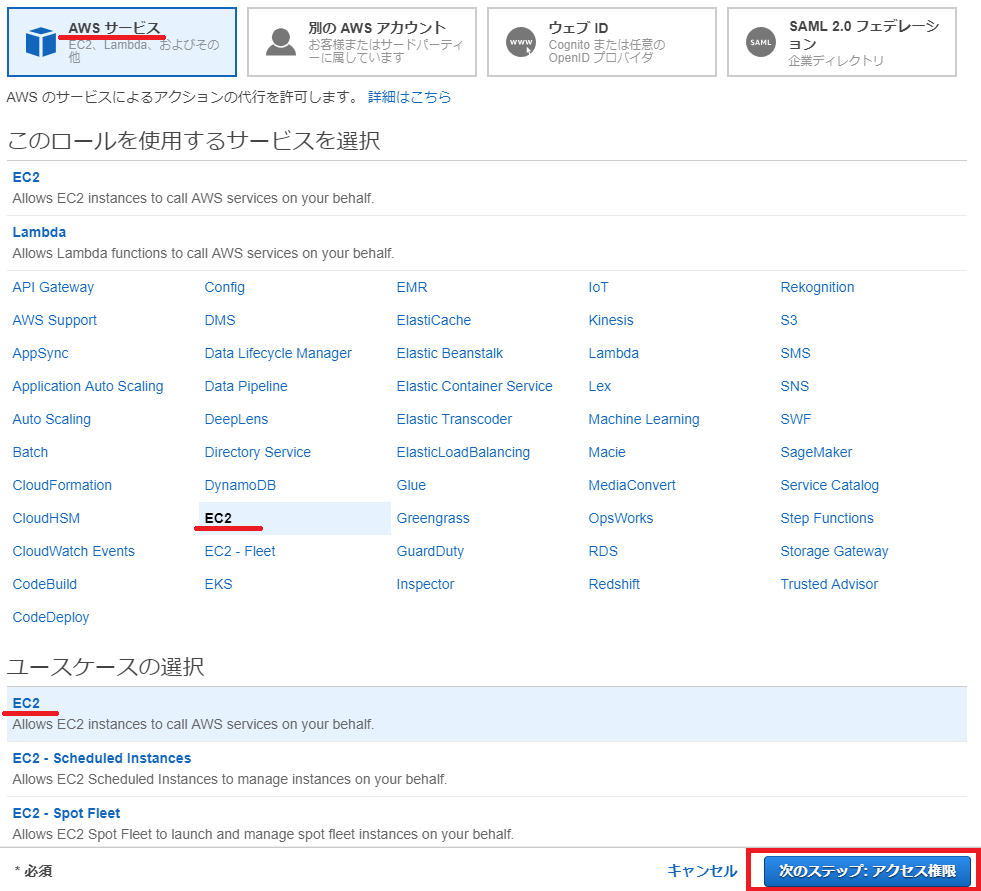The height and width of the screenshot is (891, 981).
Task: Select the SAML 2.0 フェデレーション card
Action: tap(841, 42)
